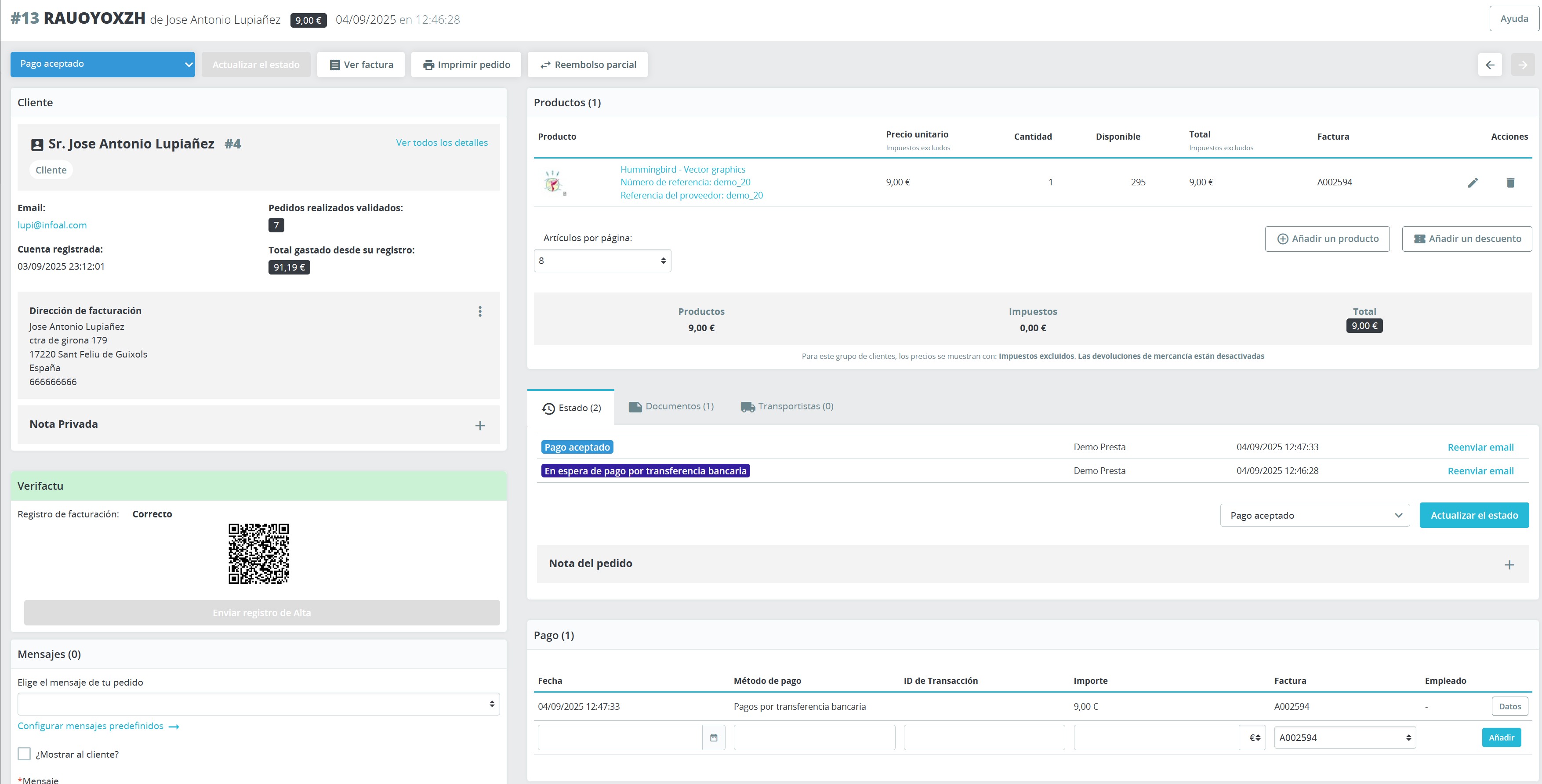The width and height of the screenshot is (1542, 784).
Task: Open predefined order message dropdown
Action: pyautogui.click(x=258, y=704)
